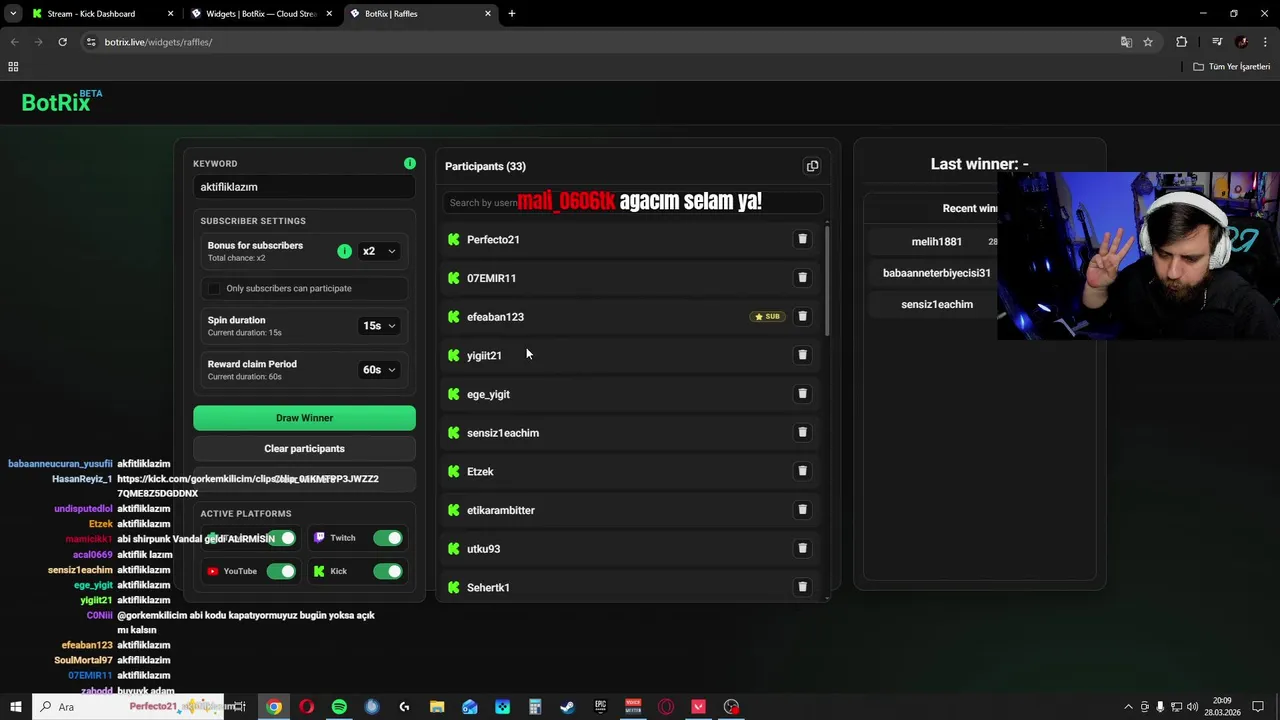
Task: Click recent winner sensiz1eachim
Action: coord(936,304)
